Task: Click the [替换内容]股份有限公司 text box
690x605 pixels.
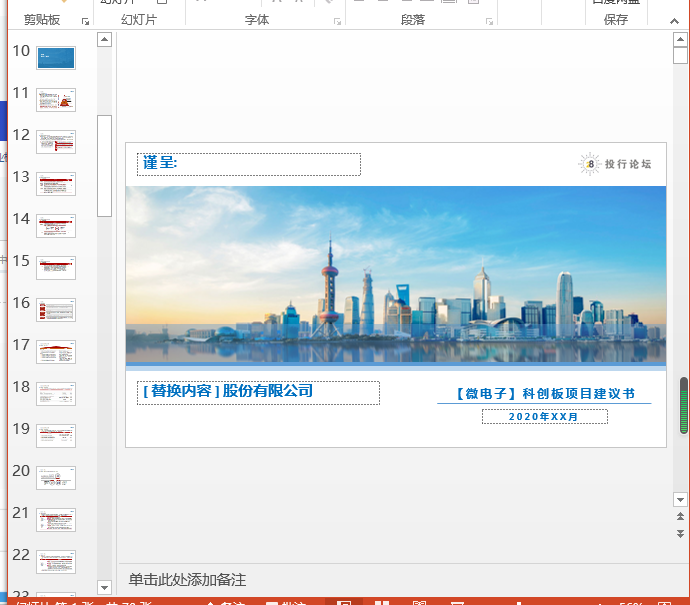Action: (x=258, y=392)
